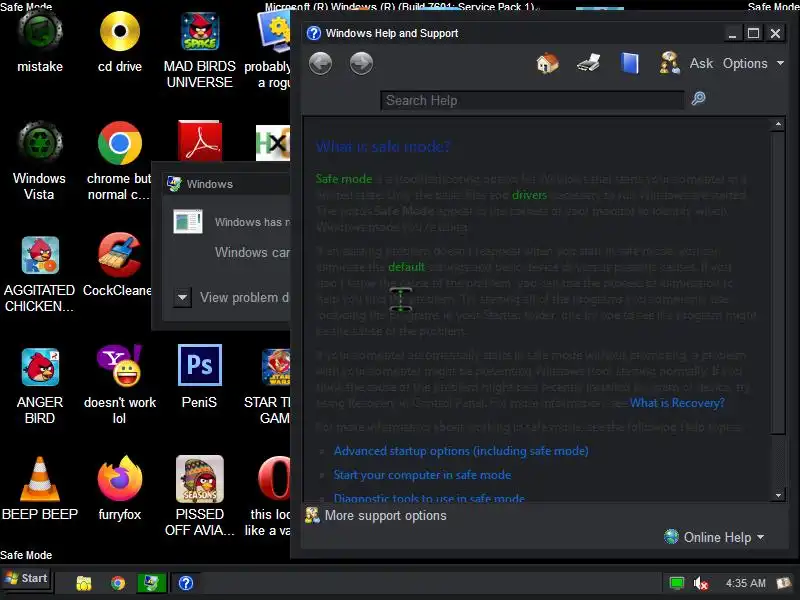
Task: Open BEEP BEEP VLC cone icon
Action: tap(40, 489)
